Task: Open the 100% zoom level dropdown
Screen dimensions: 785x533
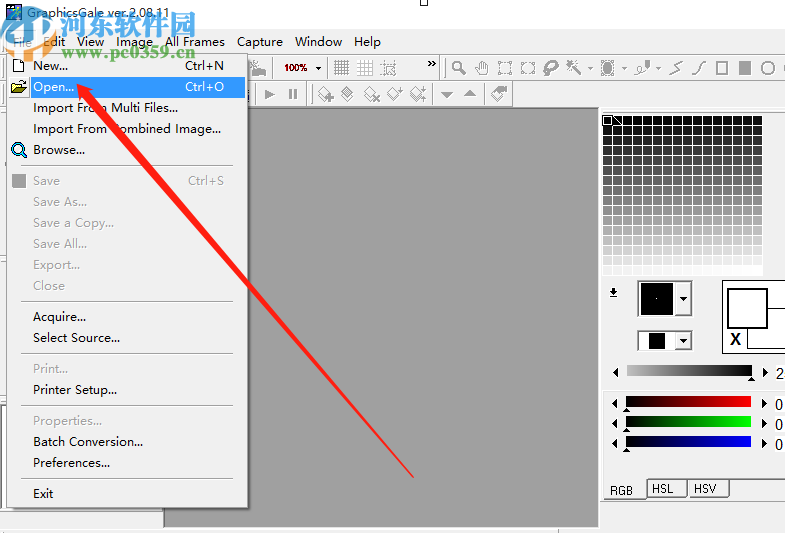Action: [x=318, y=68]
